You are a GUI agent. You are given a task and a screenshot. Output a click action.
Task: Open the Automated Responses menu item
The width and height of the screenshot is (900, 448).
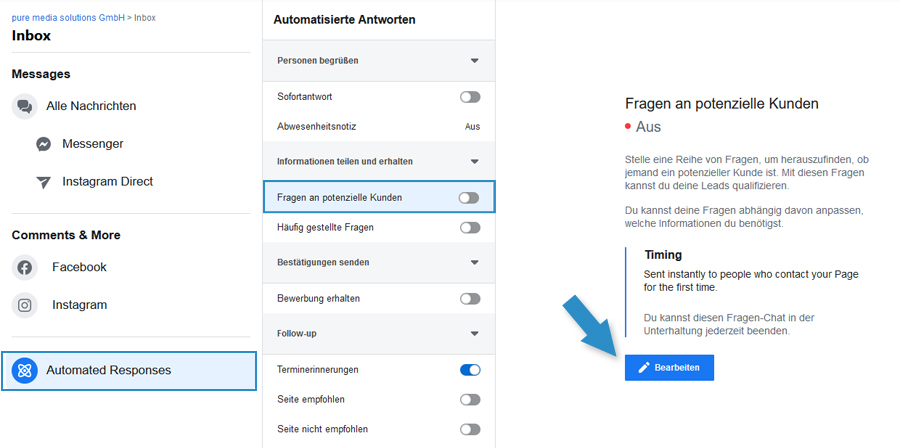(x=129, y=371)
